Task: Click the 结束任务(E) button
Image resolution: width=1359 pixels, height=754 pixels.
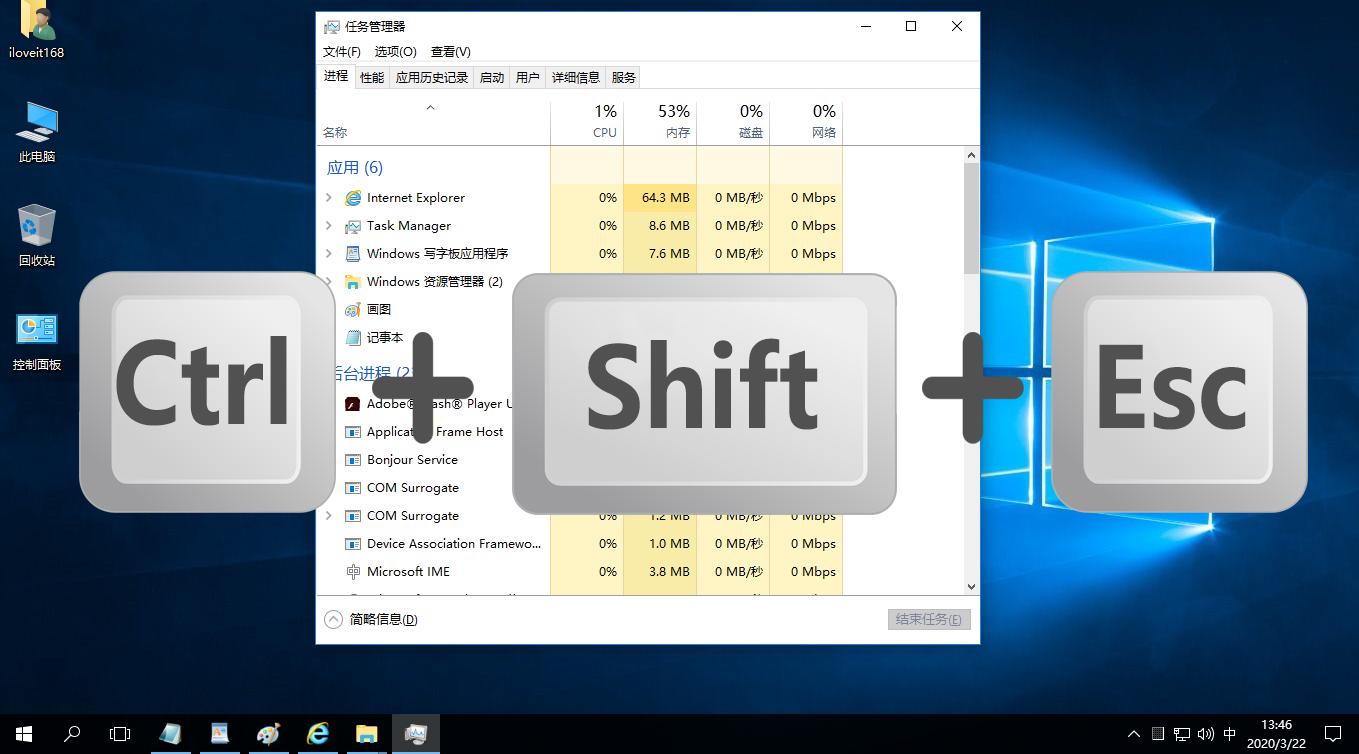Action: click(928, 619)
